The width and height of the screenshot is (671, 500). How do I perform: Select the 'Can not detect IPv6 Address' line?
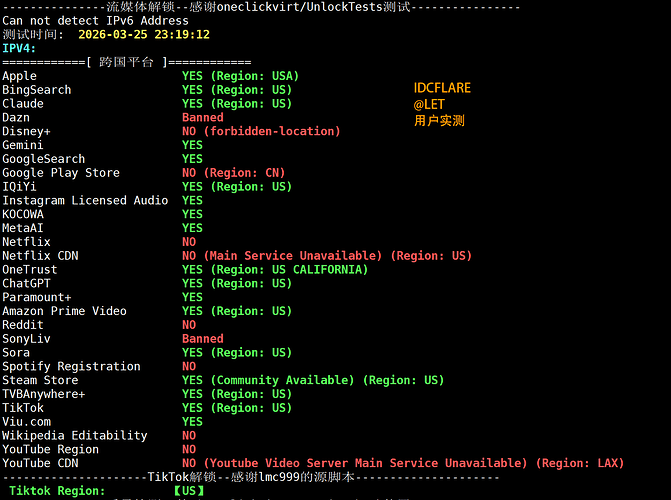coord(95,21)
